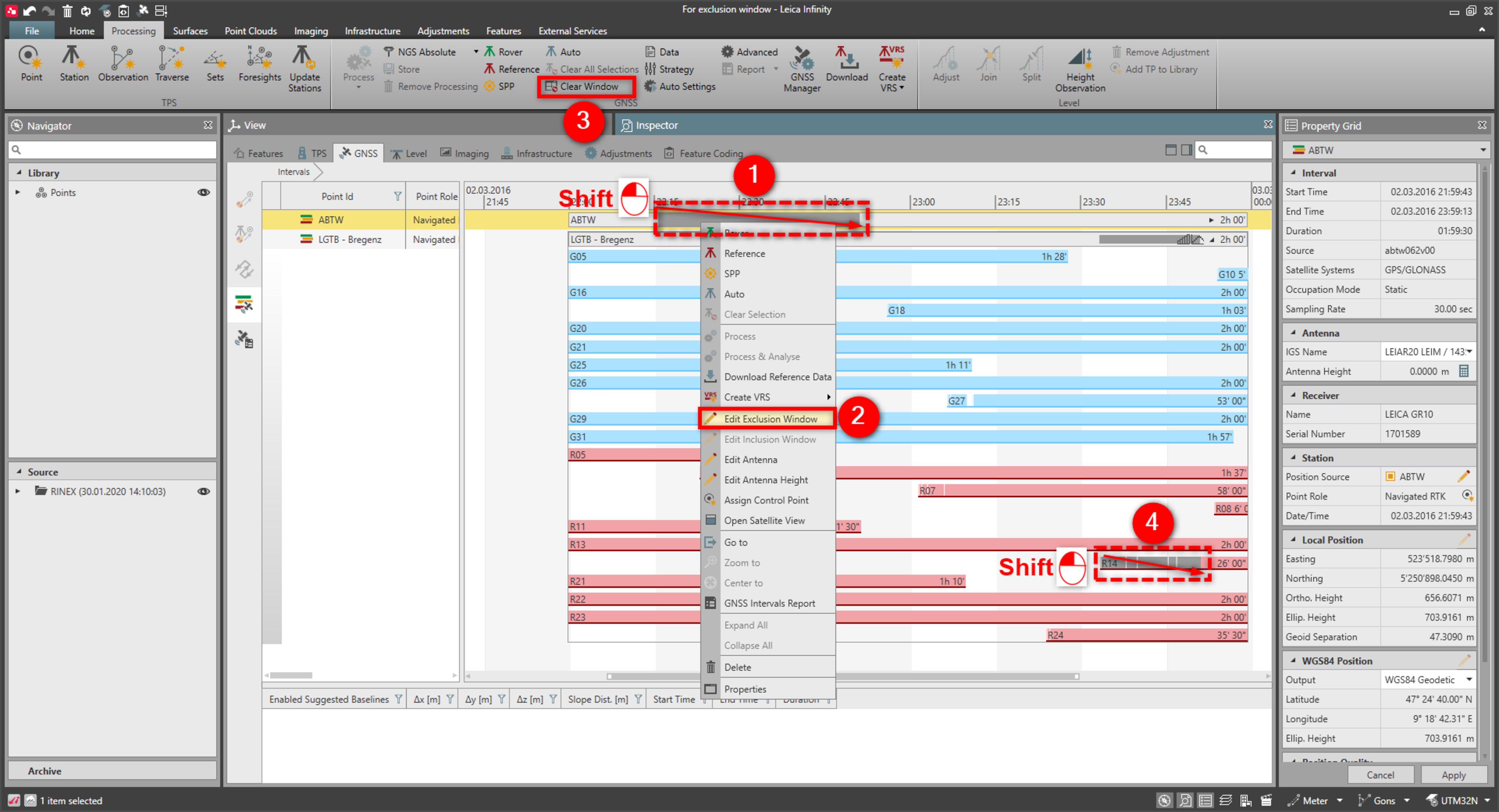Switch to the Home ribbon tab

81,31
